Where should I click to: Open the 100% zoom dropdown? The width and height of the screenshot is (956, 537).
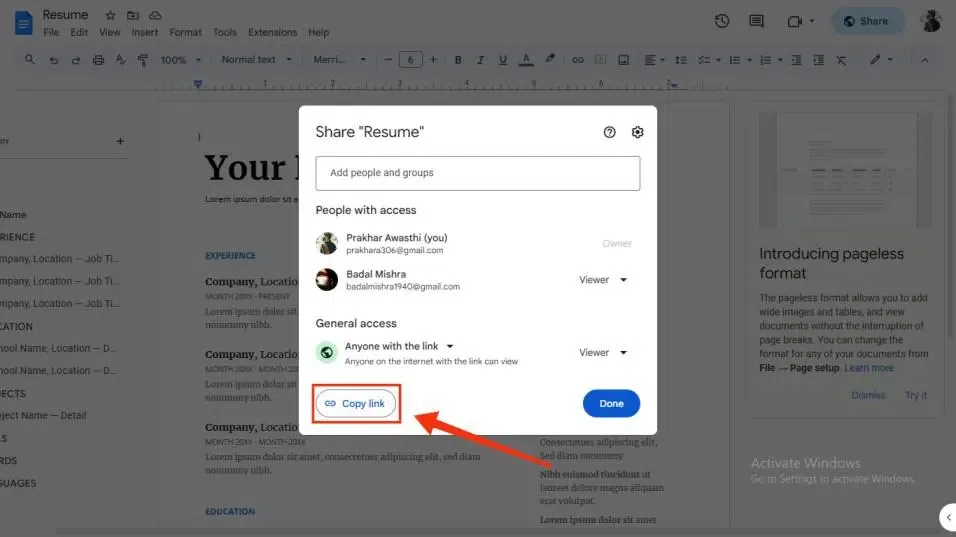pyautogui.click(x=180, y=60)
